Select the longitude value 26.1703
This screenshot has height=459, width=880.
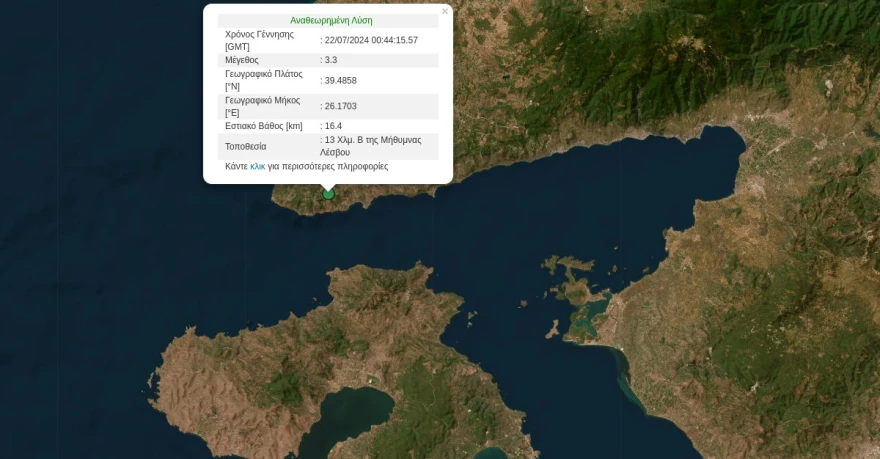341,106
